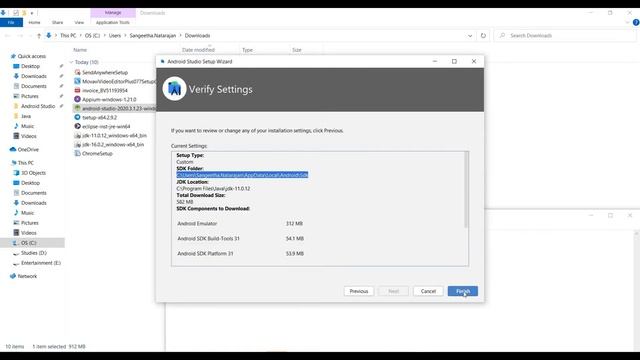Go back with the Previous button
The height and width of the screenshot is (360, 640).
359,291
